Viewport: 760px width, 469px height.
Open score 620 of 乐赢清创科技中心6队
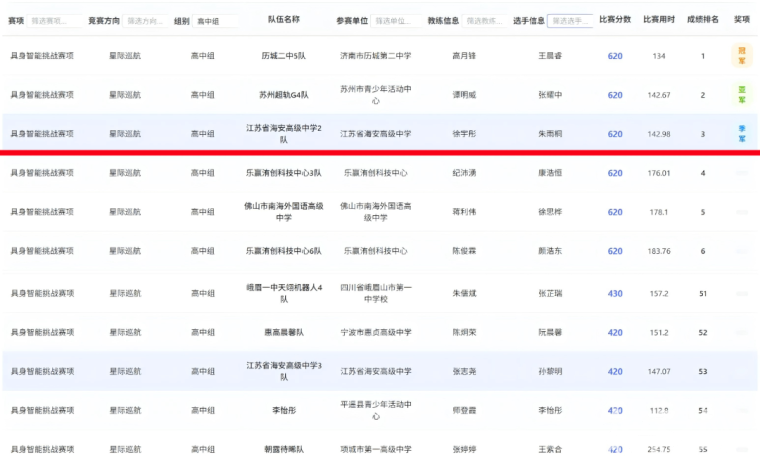click(x=615, y=251)
